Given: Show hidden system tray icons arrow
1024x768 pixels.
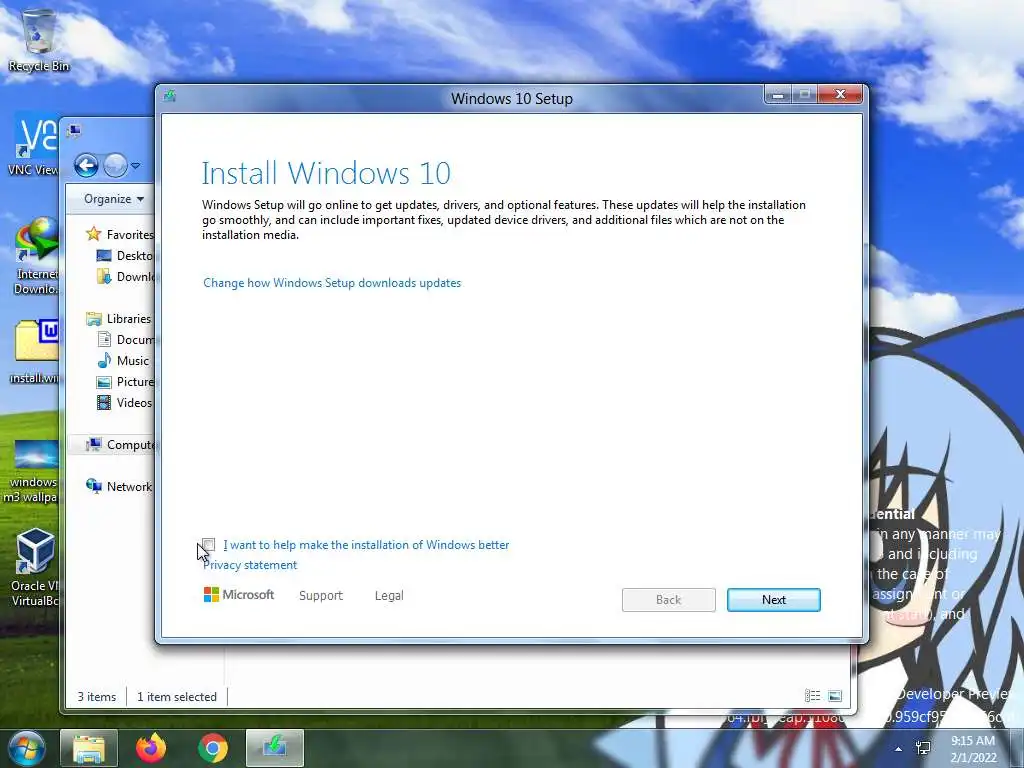Looking at the screenshot, I should 899,749.
